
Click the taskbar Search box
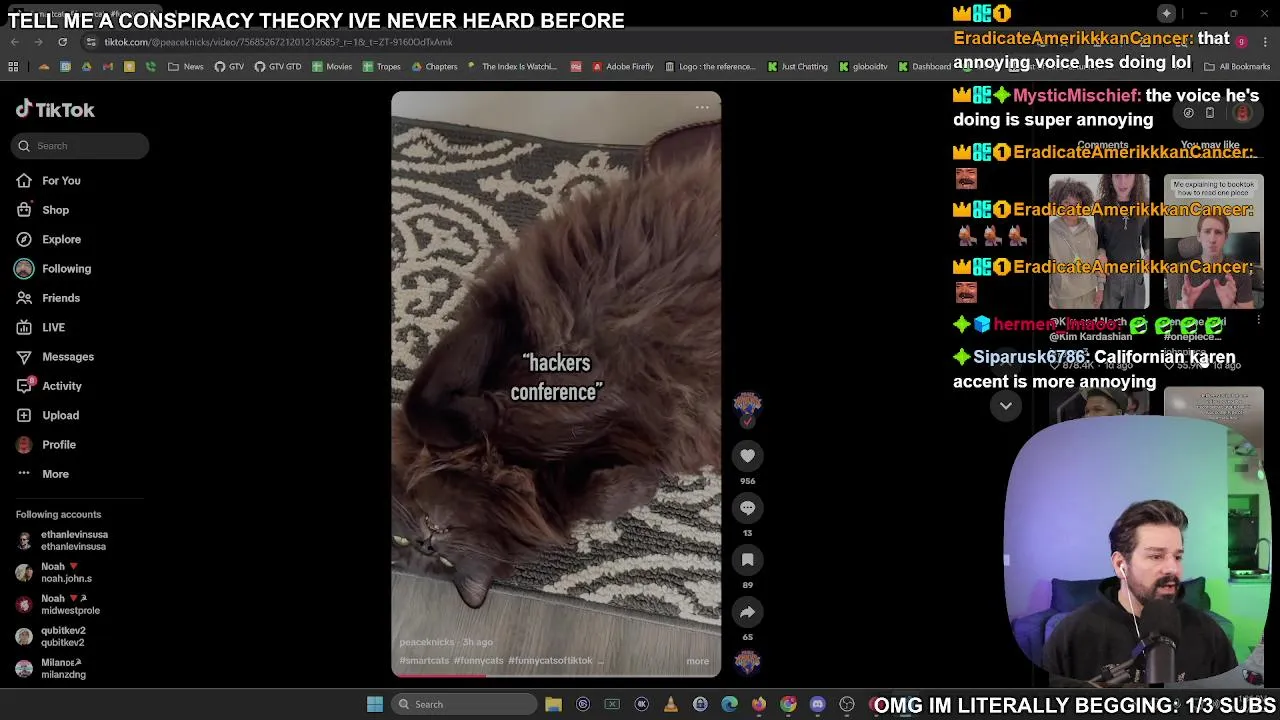(x=464, y=704)
